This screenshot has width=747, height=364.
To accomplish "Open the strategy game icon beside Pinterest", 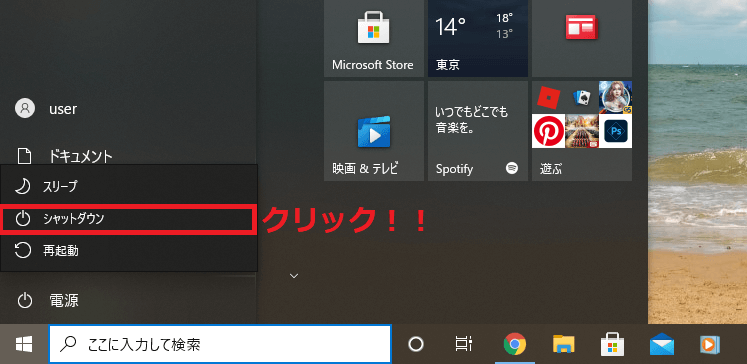I will pyautogui.click(x=582, y=131).
